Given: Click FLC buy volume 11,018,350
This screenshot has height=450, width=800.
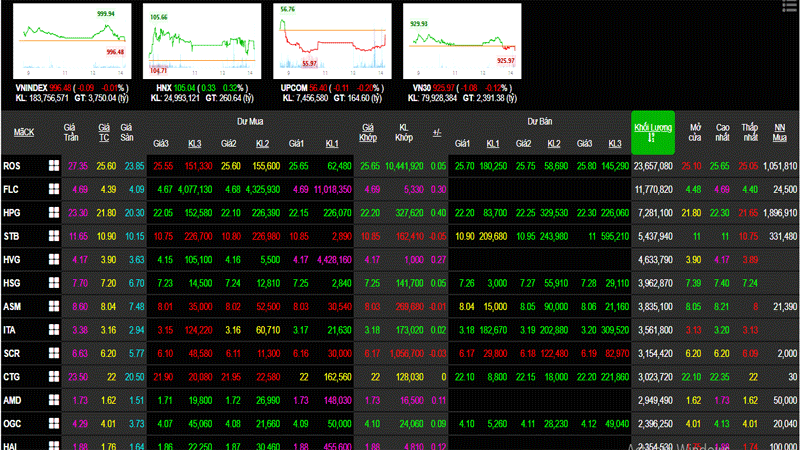Looking at the screenshot, I should coord(333,190).
